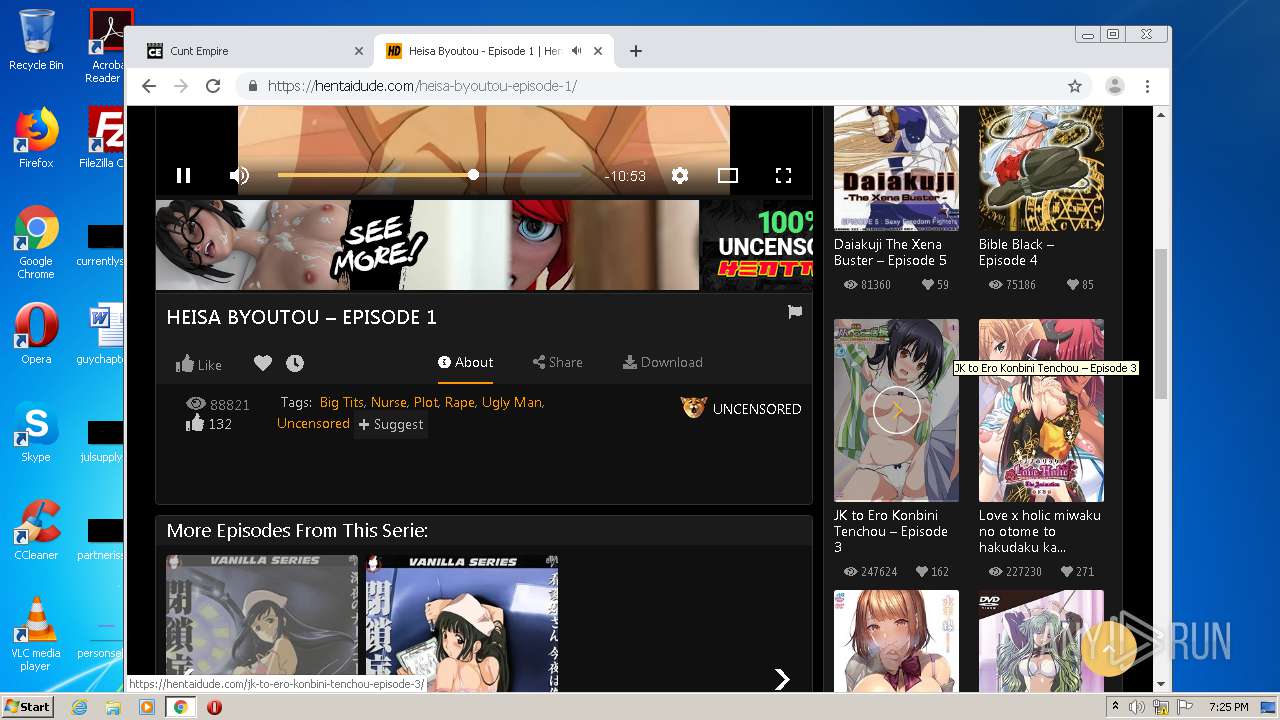Select the CCleaner desktop shortcut
This screenshot has height=720, width=1280.
[x=36, y=531]
